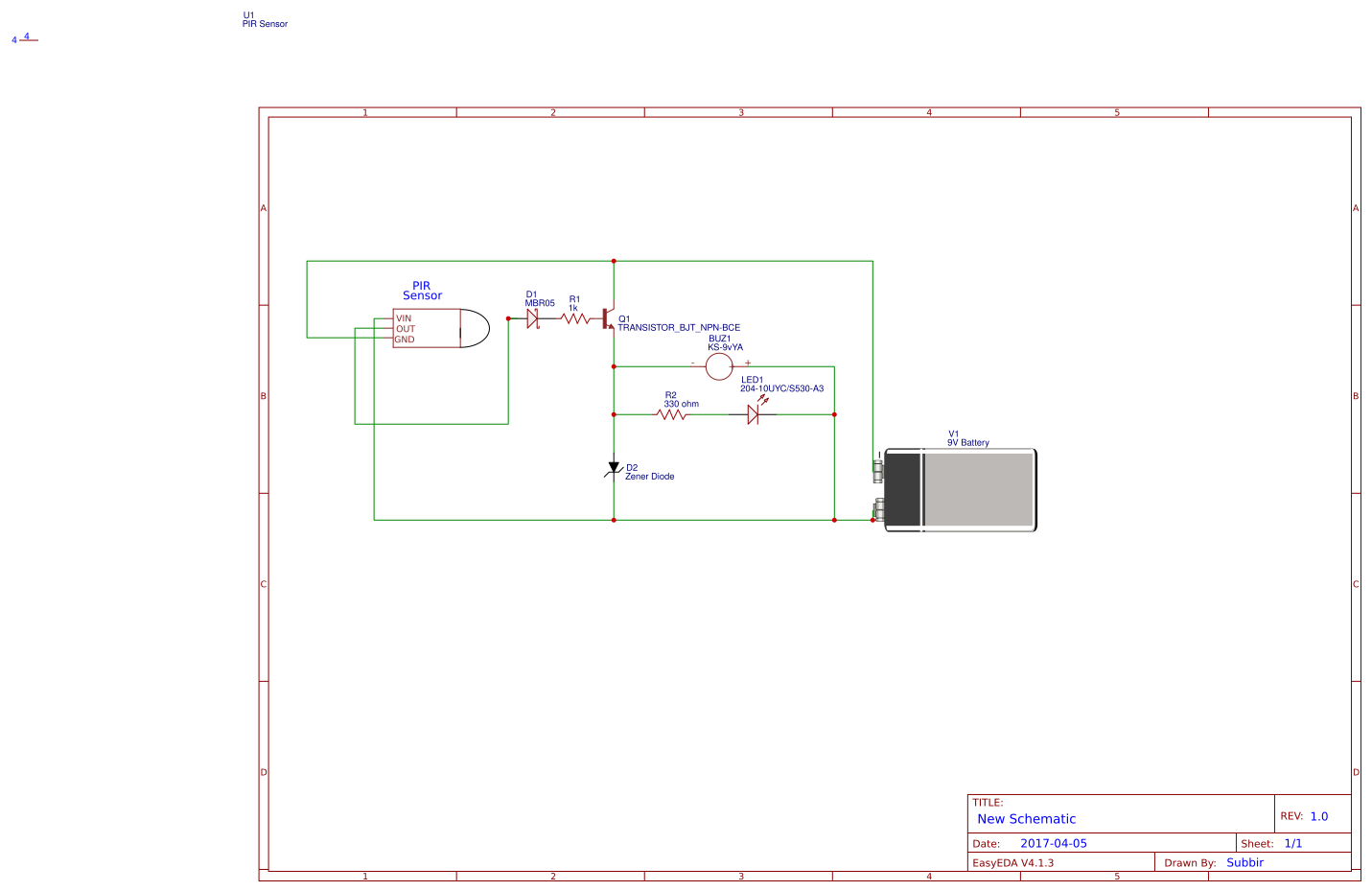Click the D1 MBR05 diode symbol

coord(534,318)
